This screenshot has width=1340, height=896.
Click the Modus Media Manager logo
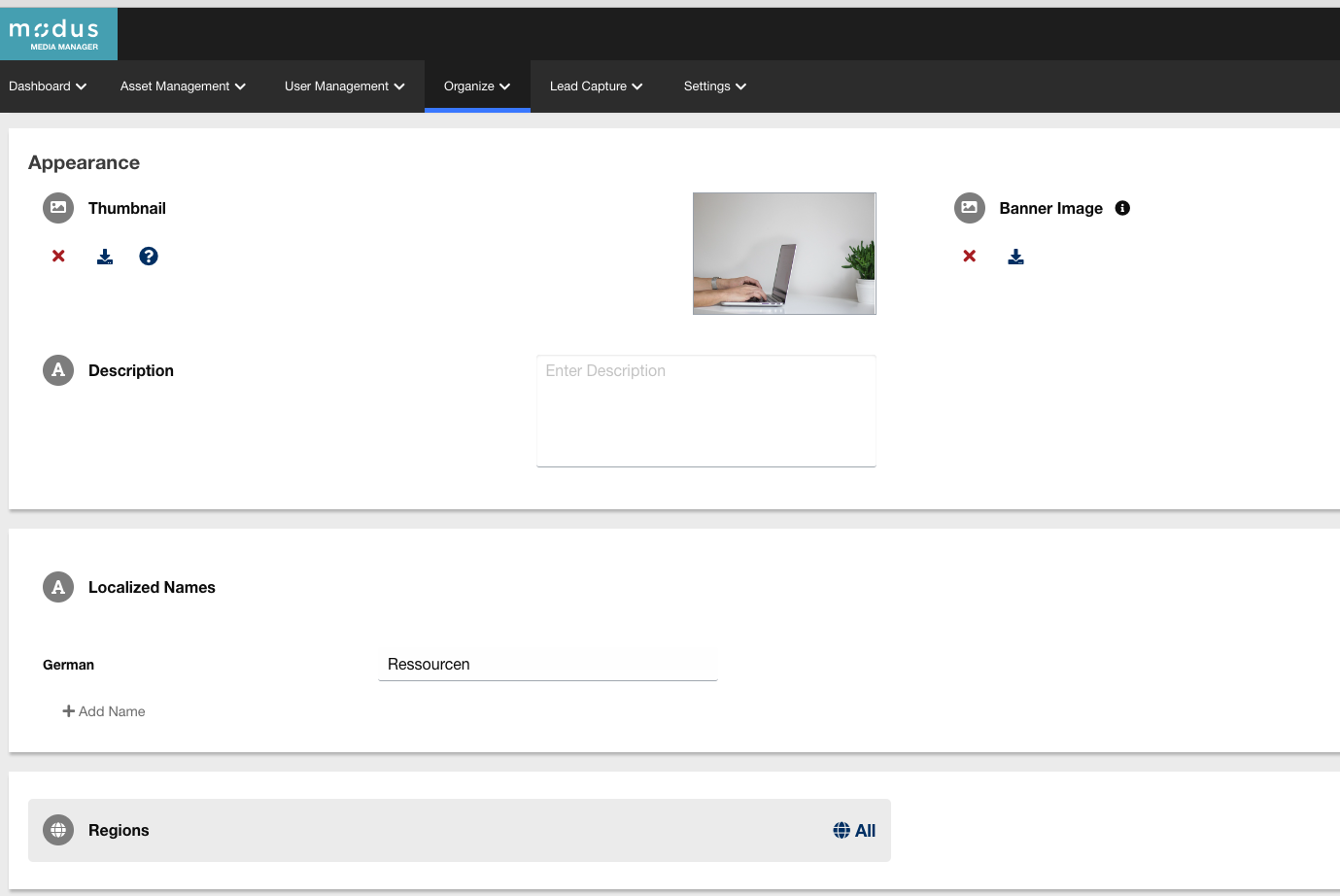click(58, 34)
